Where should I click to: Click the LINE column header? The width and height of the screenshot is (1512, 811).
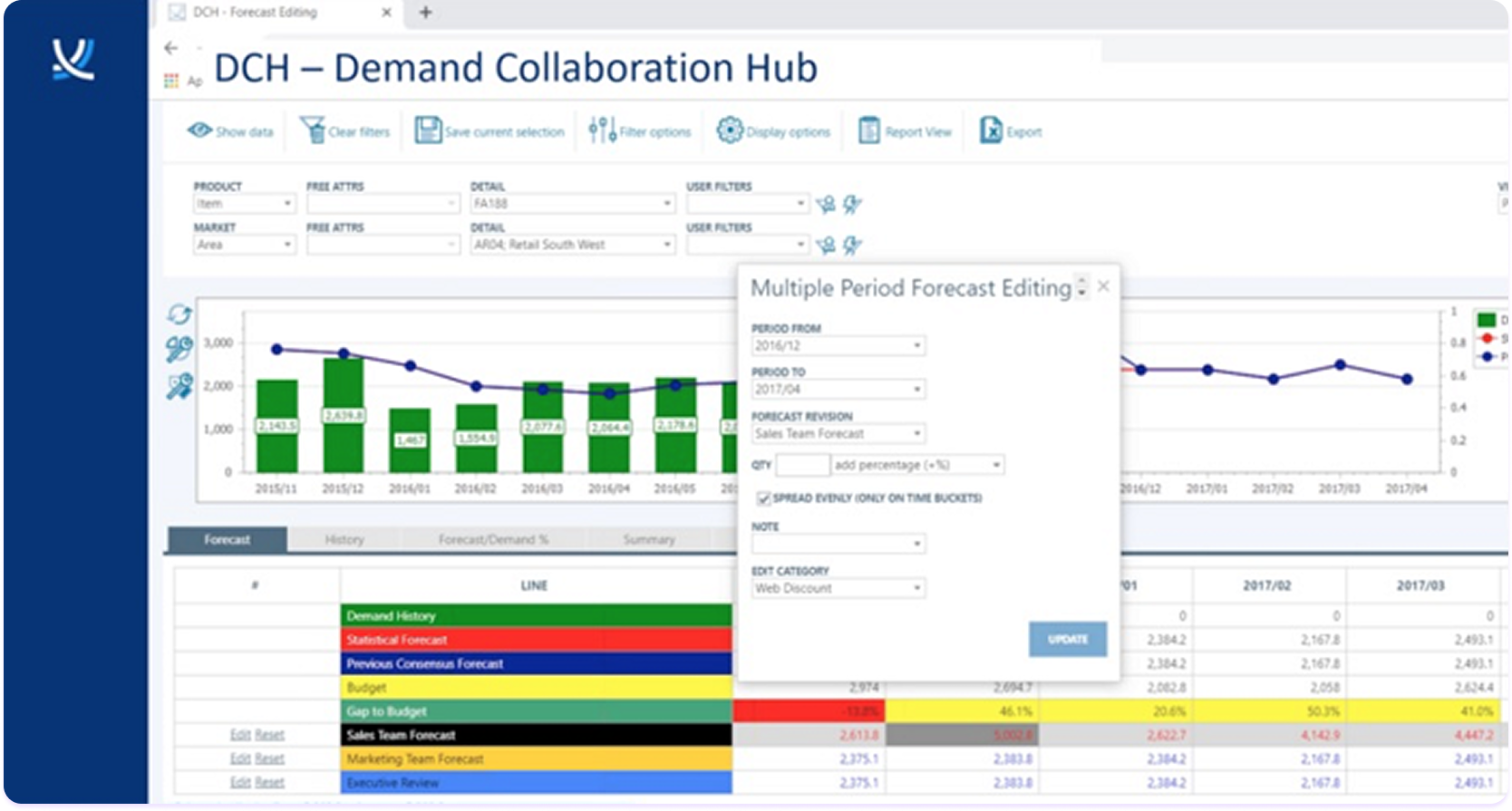[534, 585]
